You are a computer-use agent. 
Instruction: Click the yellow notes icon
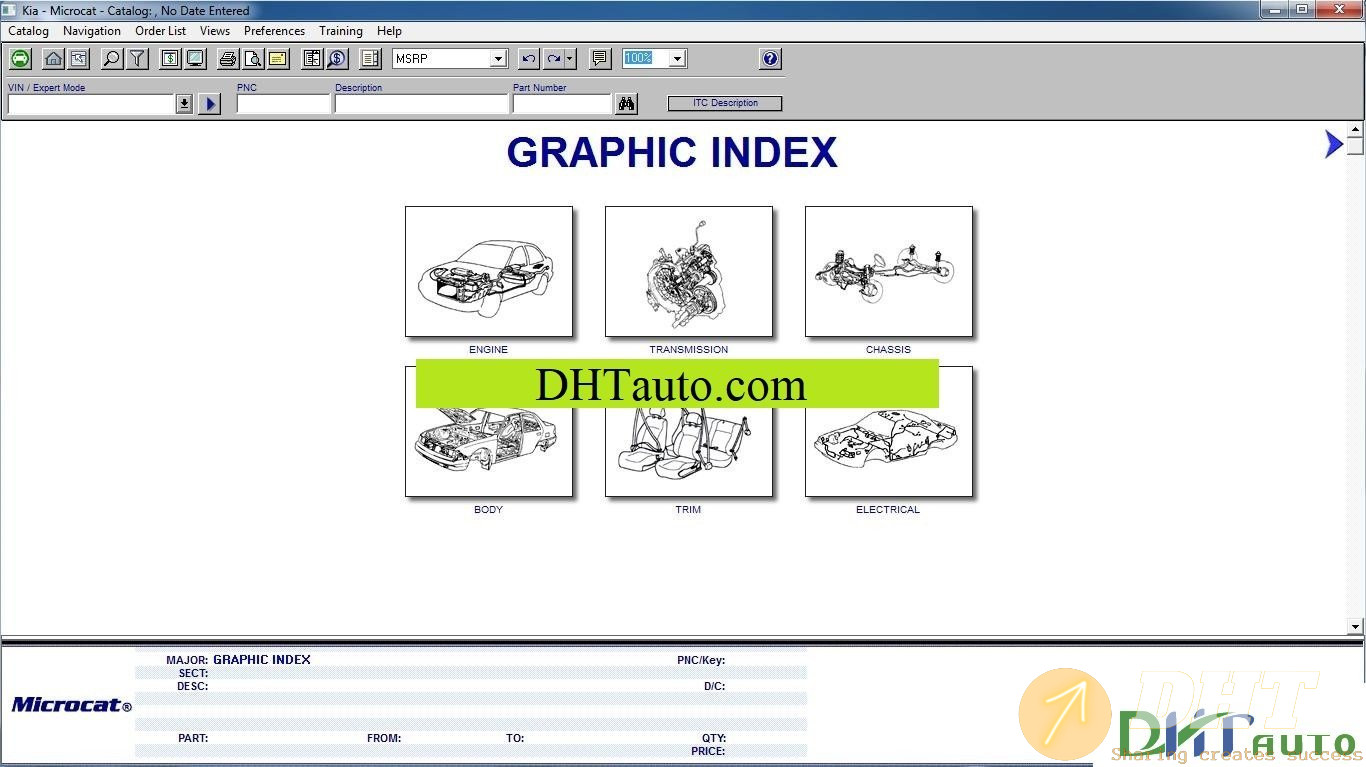click(278, 59)
